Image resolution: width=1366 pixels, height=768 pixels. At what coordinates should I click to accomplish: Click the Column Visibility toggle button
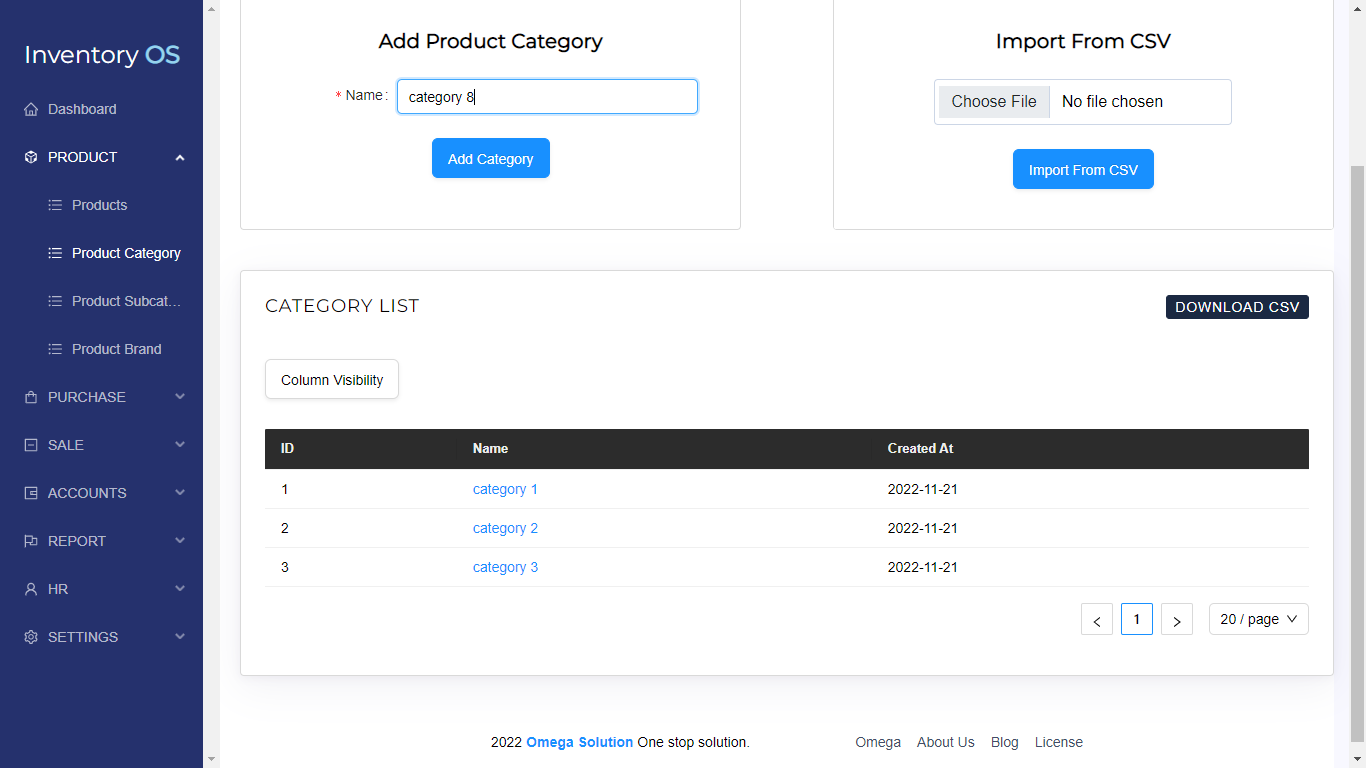coord(331,379)
